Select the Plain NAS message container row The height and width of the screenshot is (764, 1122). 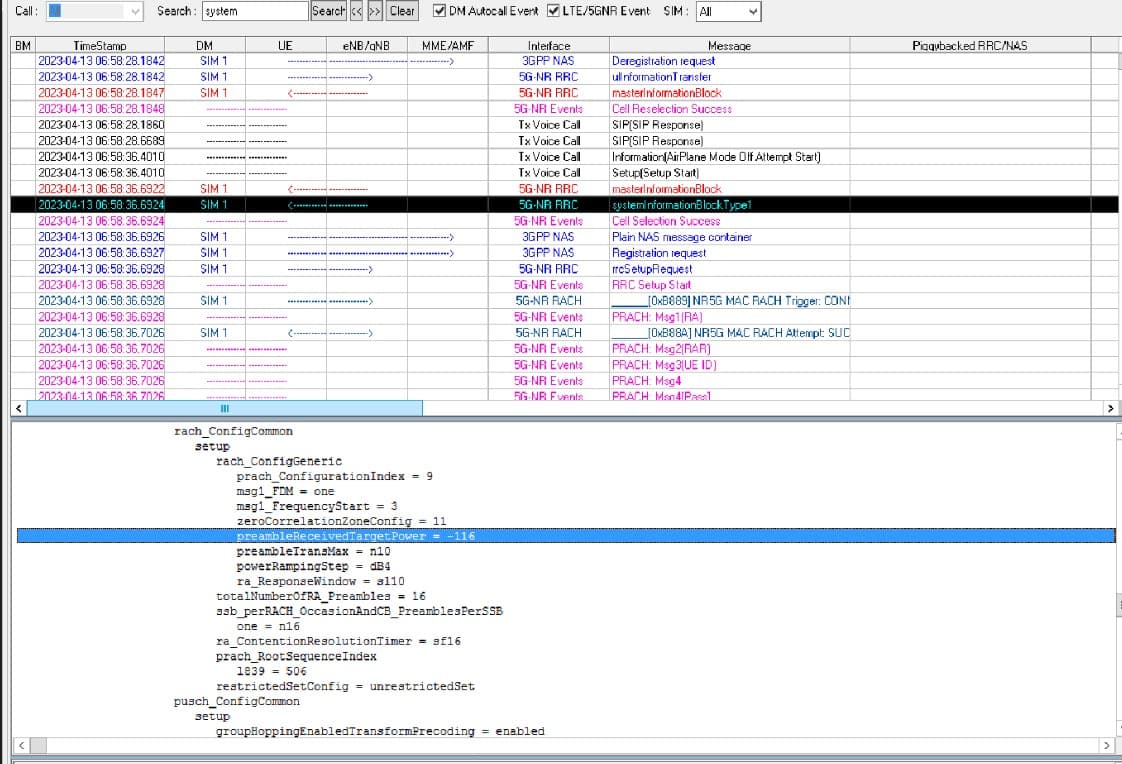[x=564, y=237]
